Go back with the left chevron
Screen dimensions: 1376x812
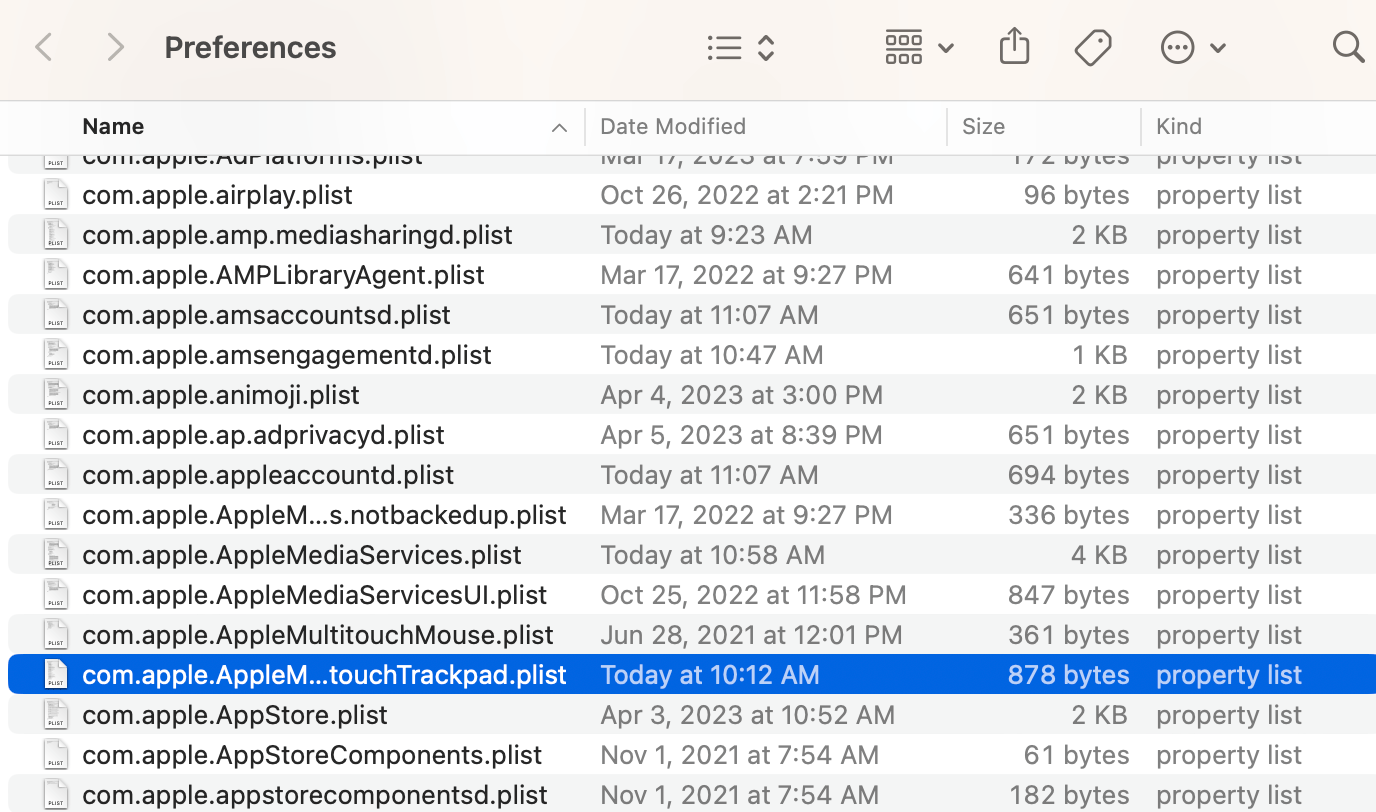44,47
